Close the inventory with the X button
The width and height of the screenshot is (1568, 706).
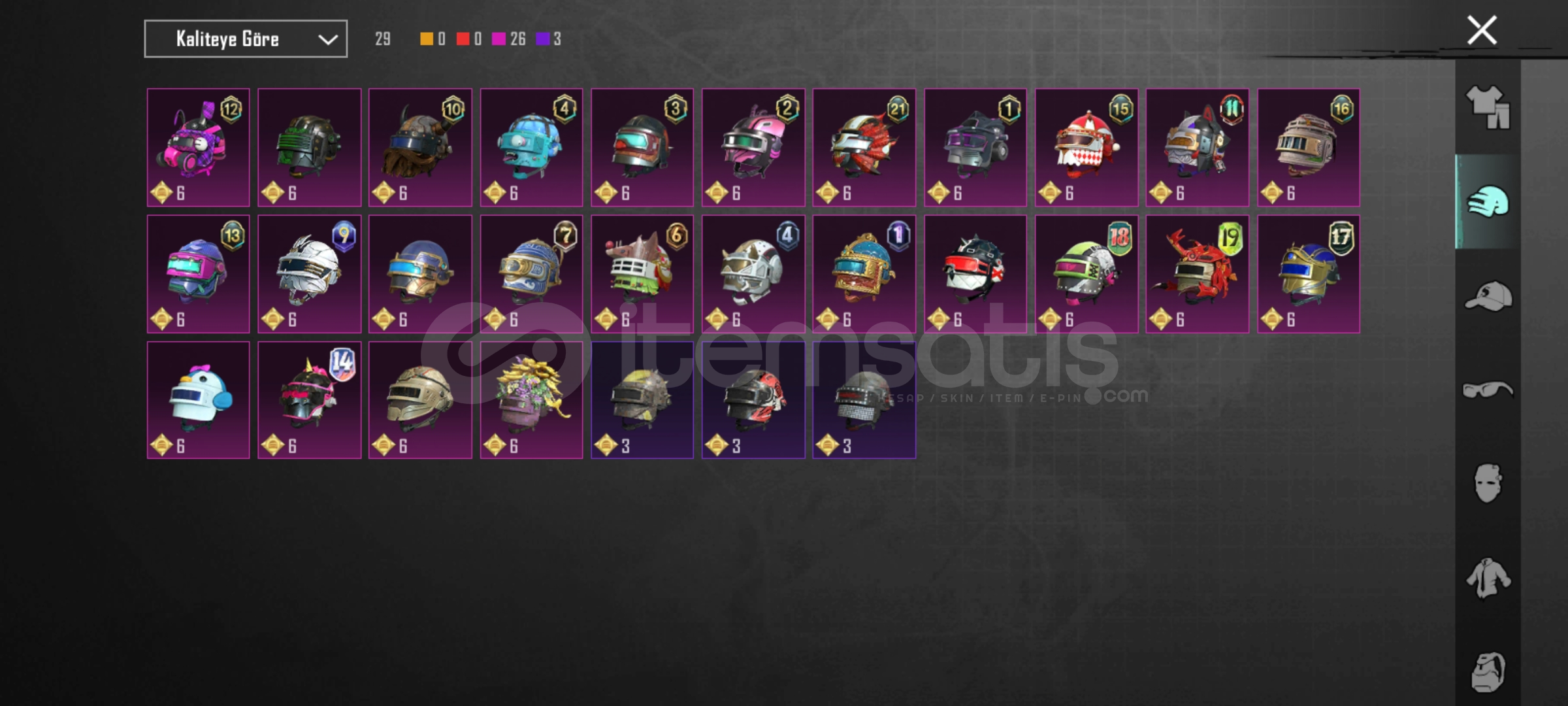tap(1482, 30)
